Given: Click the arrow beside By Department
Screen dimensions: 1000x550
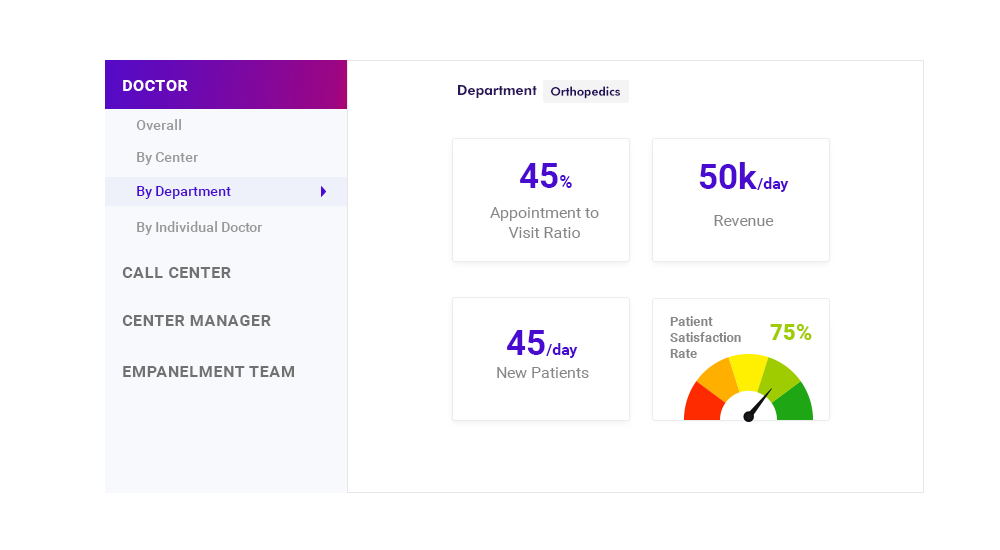Looking at the screenshot, I should pos(323,191).
